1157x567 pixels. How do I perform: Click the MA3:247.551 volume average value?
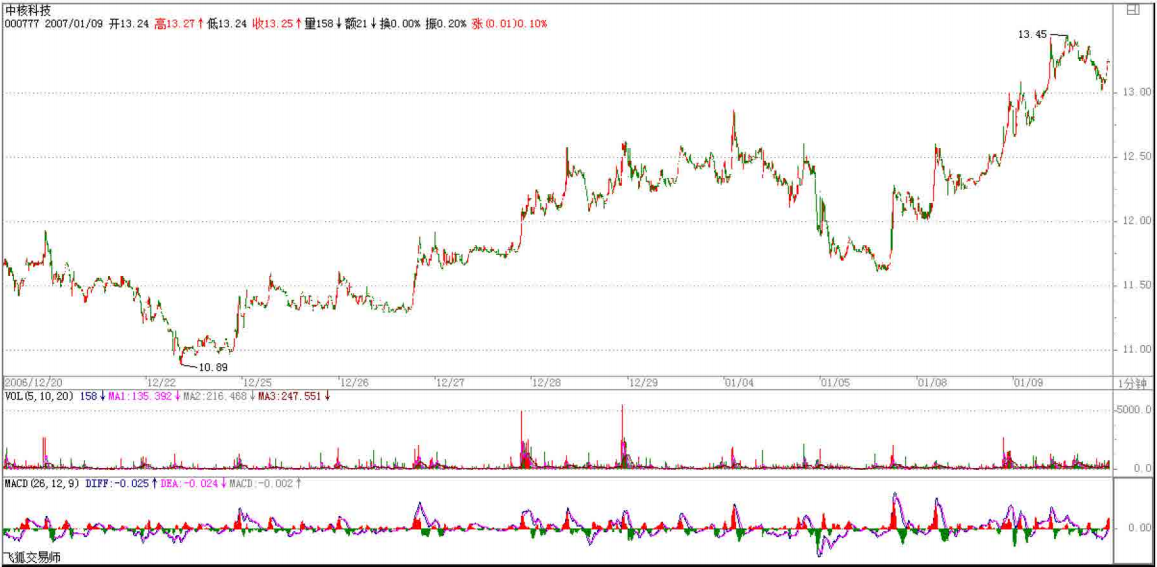tap(290, 397)
